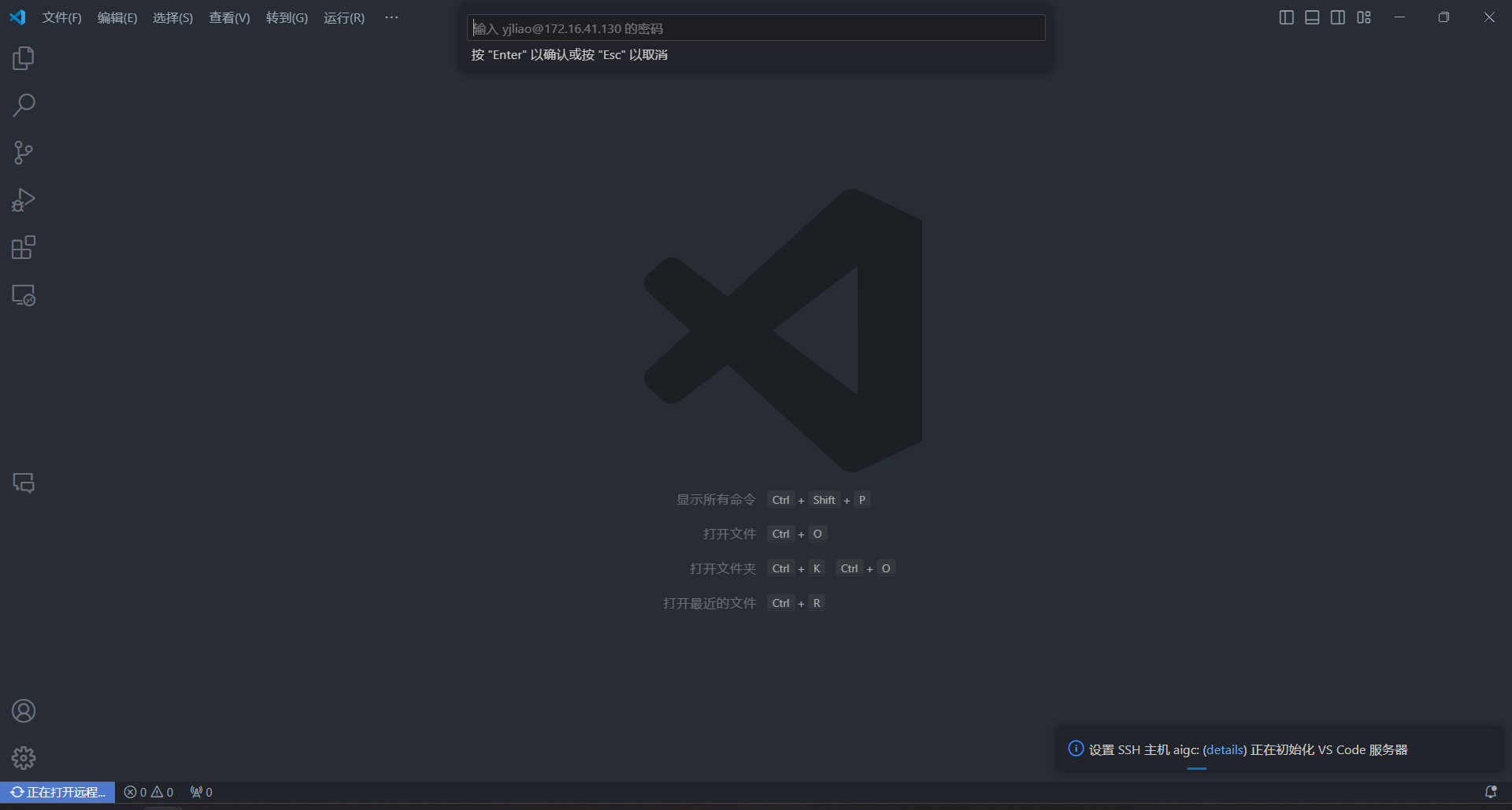The width and height of the screenshot is (1512, 810).
Task: Open the notifications bell icon
Action: [x=1491, y=792]
